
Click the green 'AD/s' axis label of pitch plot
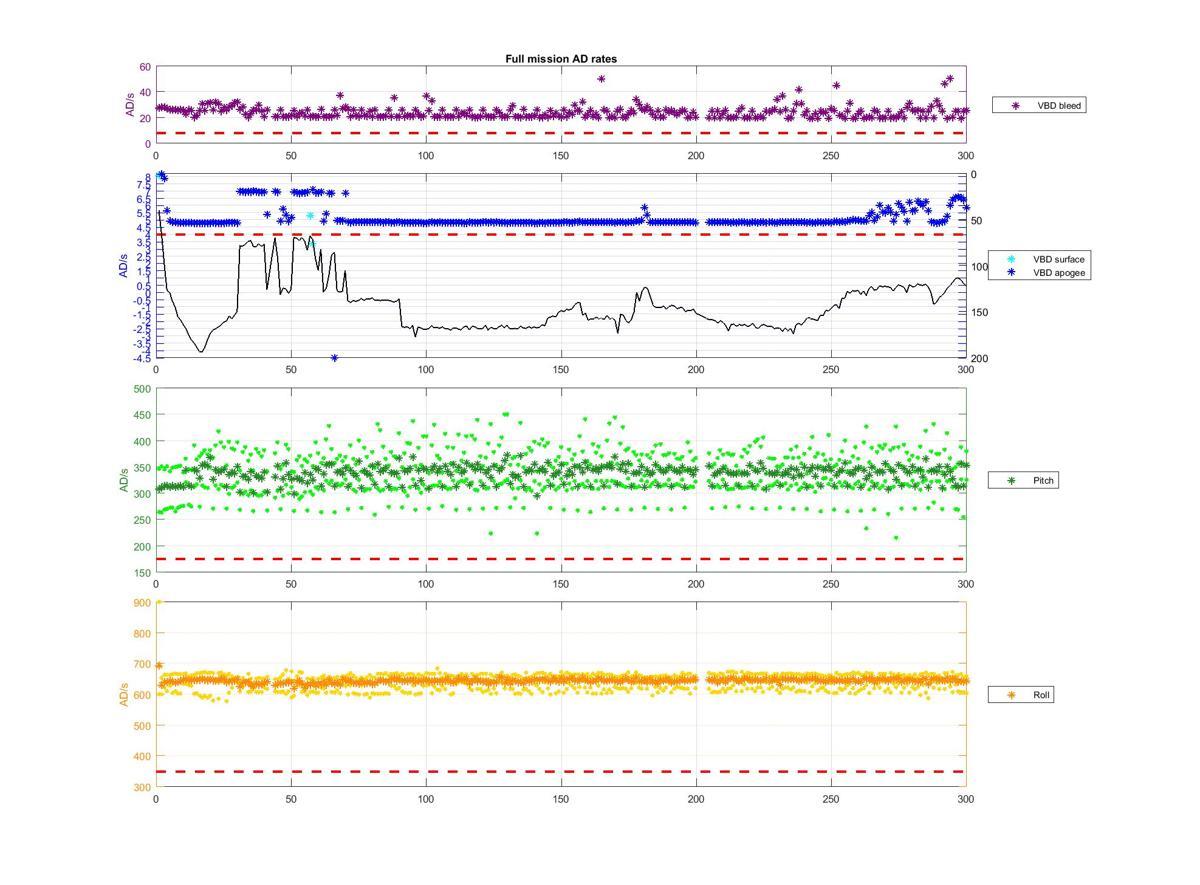[124, 481]
